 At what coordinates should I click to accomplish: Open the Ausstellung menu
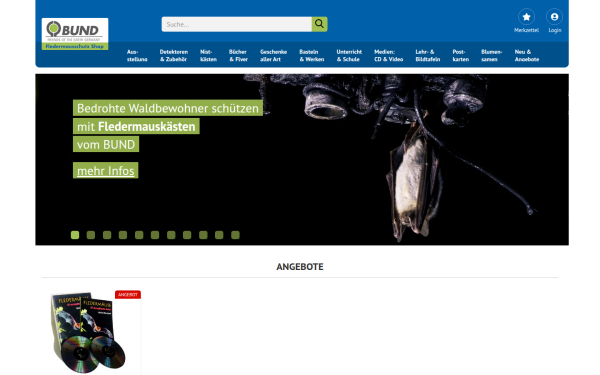pos(137,55)
